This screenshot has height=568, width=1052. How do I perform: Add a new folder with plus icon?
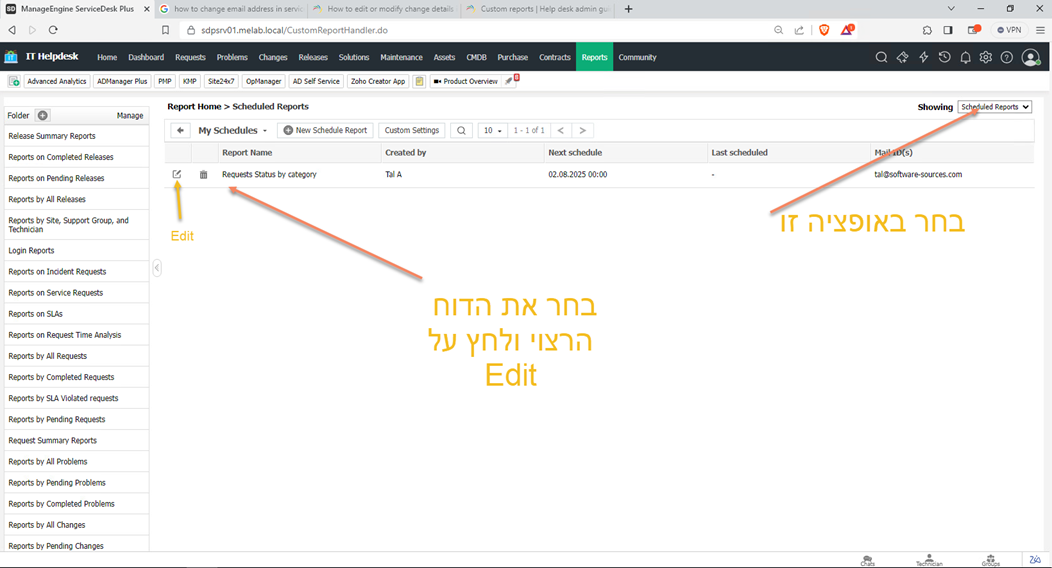(43, 115)
